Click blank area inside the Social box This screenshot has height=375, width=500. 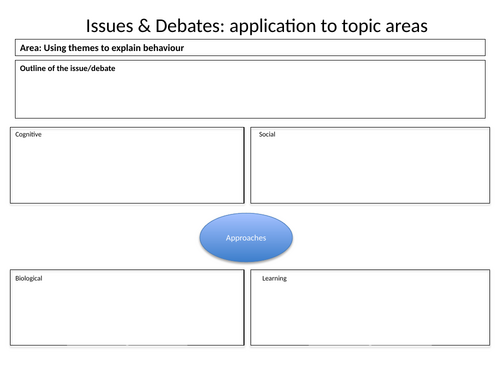pyautogui.click(x=370, y=170)
